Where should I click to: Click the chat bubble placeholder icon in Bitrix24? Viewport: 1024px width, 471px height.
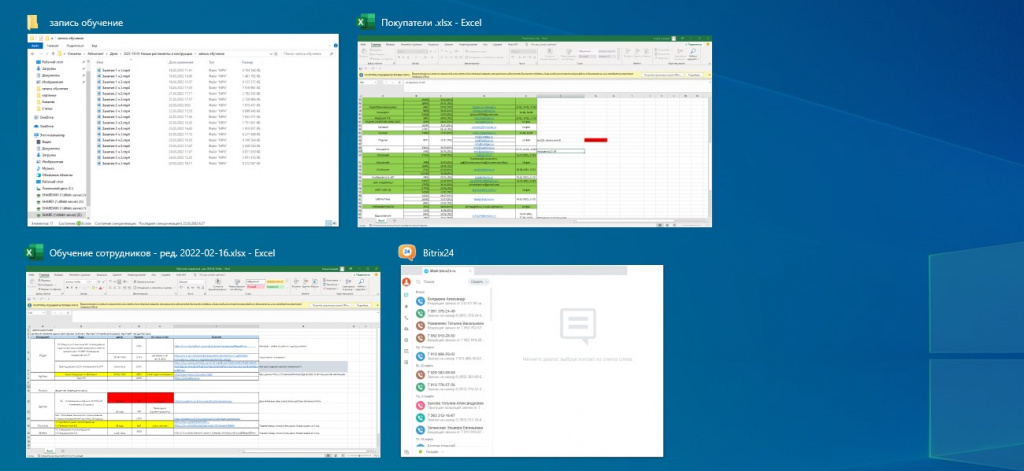tap(577, 327)
